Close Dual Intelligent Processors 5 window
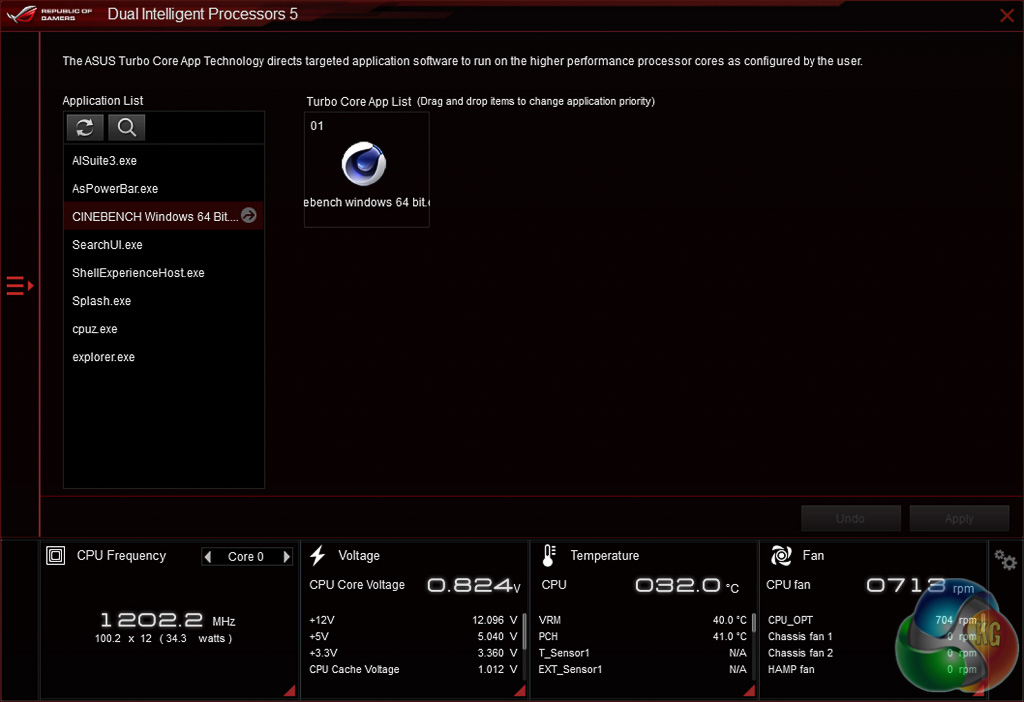Viewport: 1024px width, 702px height. [1007, 15]
